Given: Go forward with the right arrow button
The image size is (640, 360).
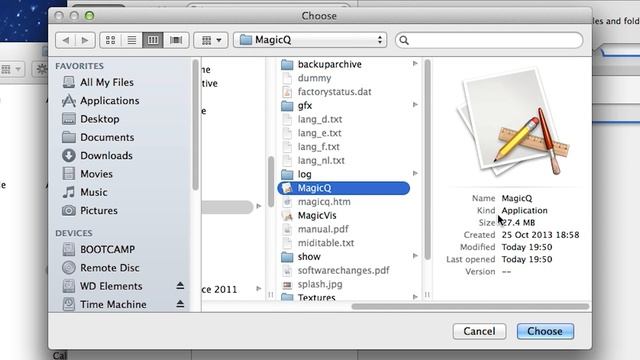Looking at the screenshot, I should [x=85, y=40].
